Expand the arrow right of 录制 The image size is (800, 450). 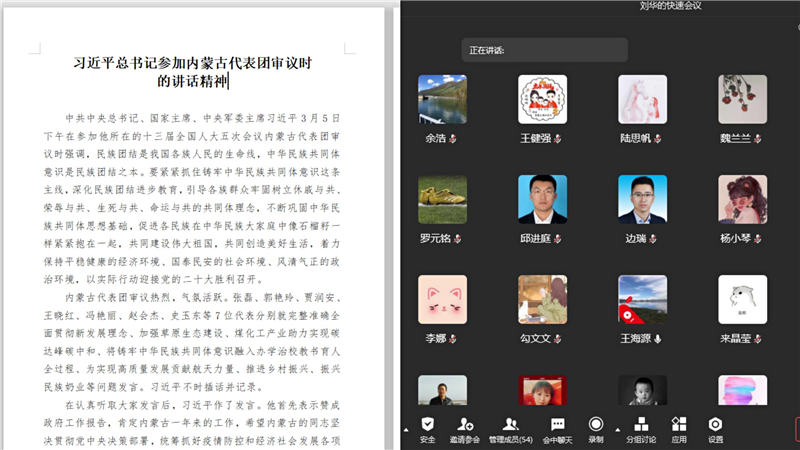(x=618, y=430)
